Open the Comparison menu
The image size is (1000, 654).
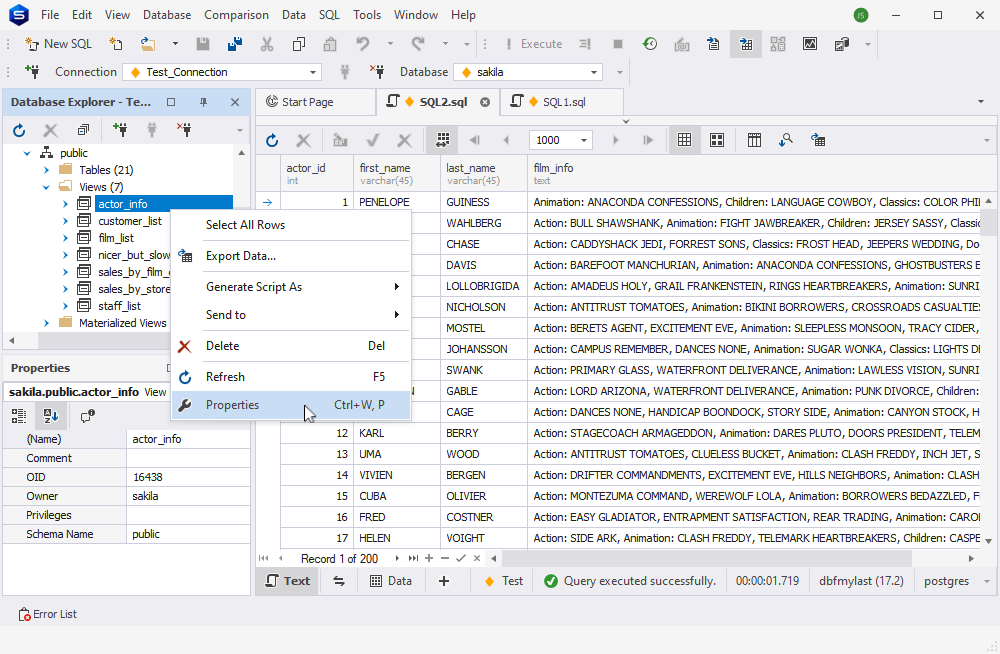tap(236, 15)
